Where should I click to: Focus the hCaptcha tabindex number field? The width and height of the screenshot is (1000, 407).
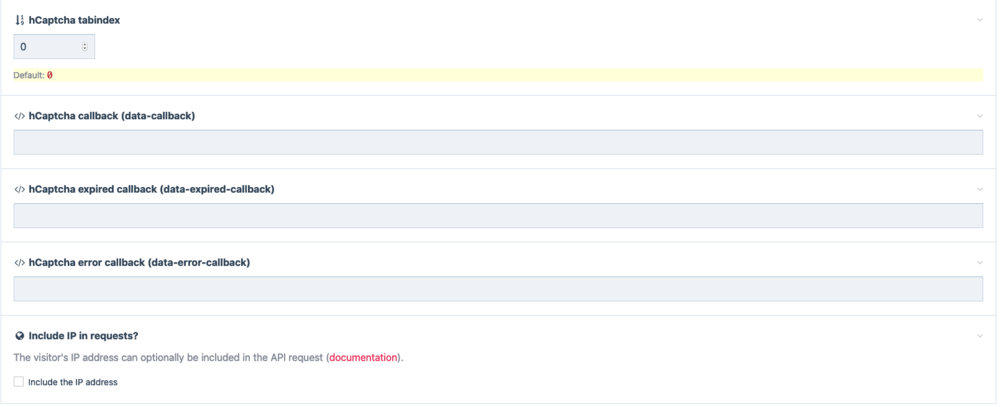tap(45, 47)
